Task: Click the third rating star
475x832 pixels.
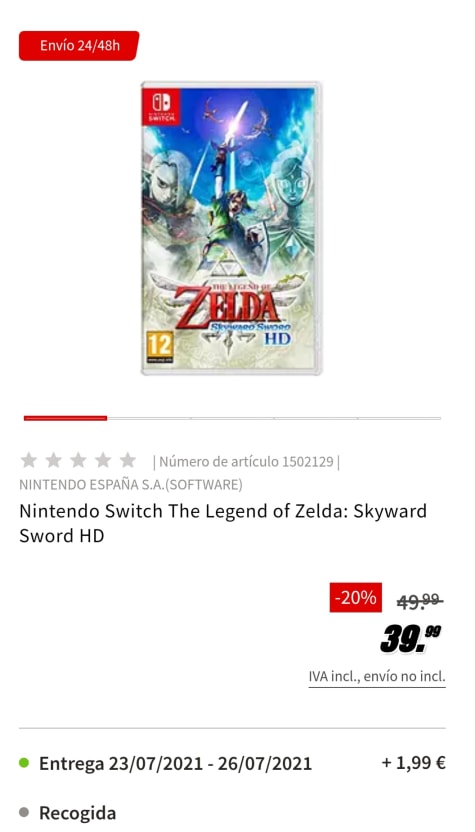Action: click(x=78, y=460)
